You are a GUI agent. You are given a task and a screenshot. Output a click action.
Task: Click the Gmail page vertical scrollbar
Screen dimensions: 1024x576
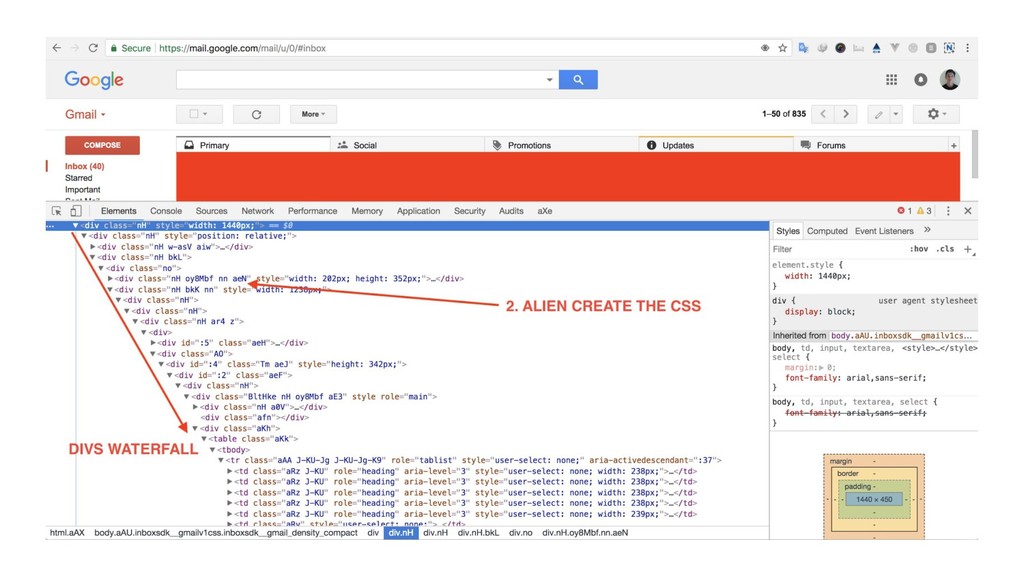pyautogui.click(x=974, y=154)
